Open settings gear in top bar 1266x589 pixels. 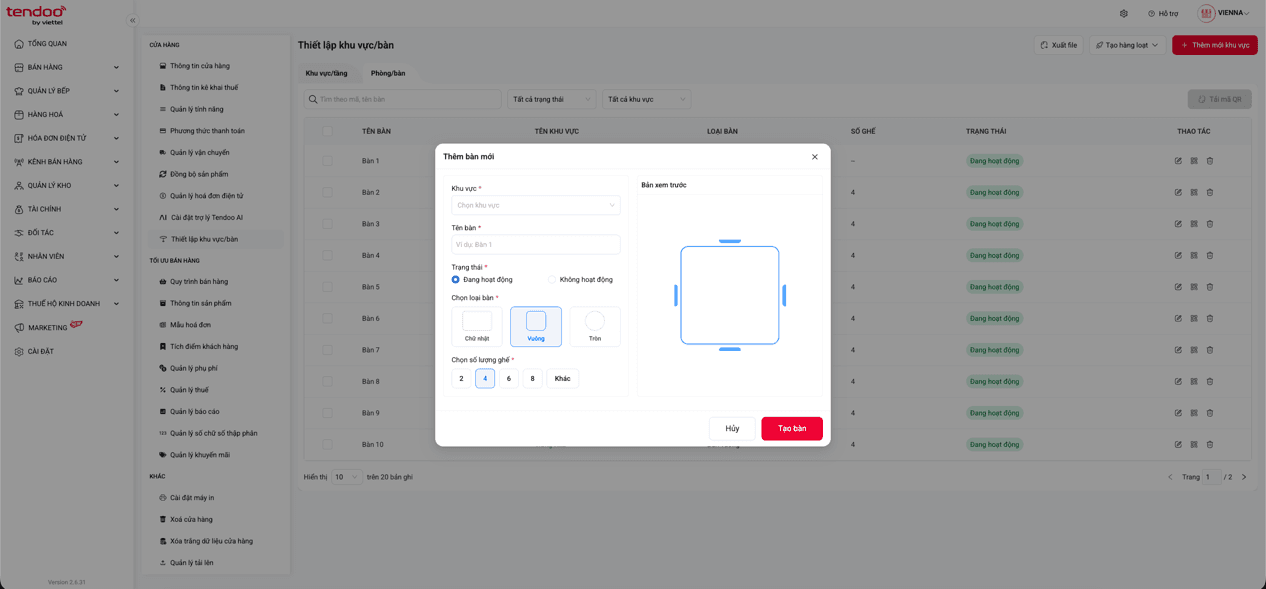click(x=1124, y=14)
